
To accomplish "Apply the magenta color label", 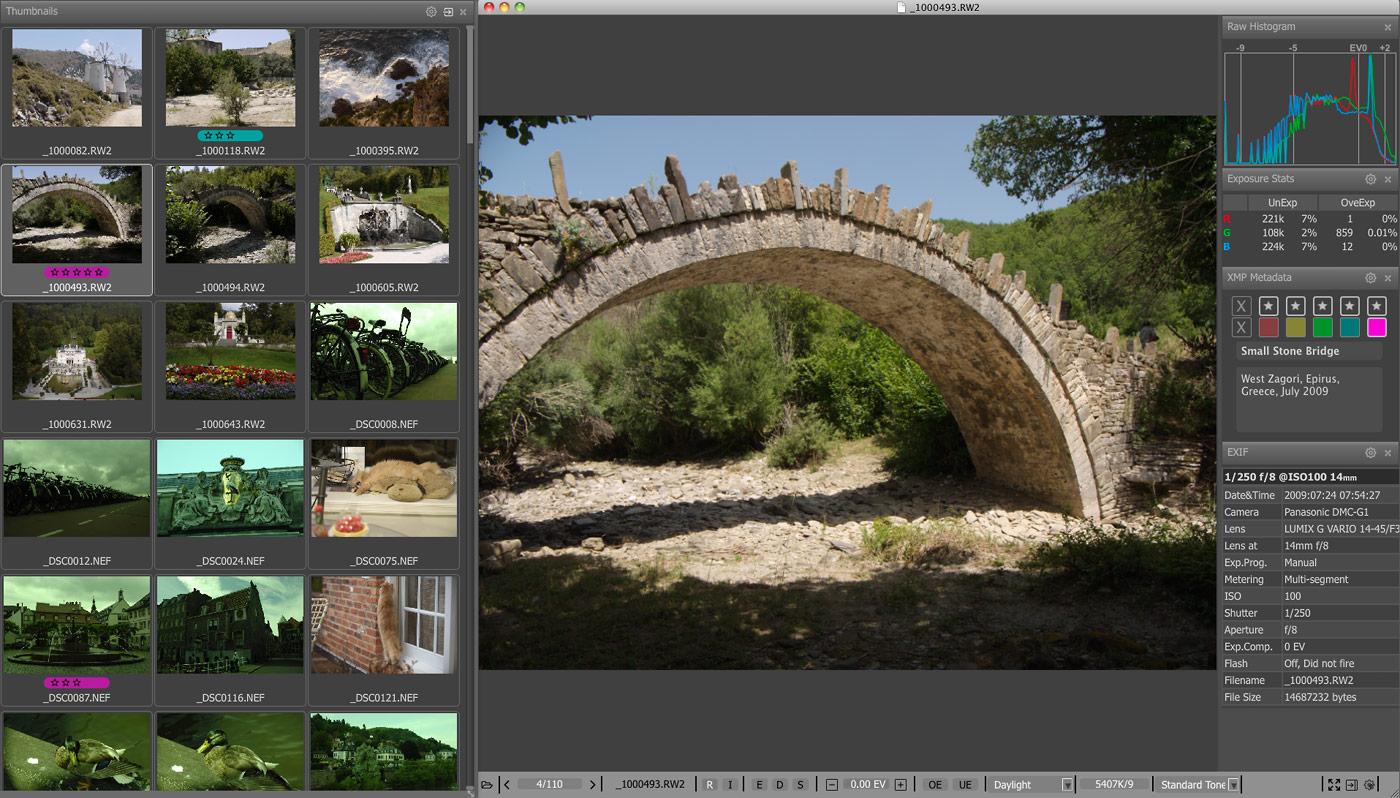I will tap(1377, 328).
